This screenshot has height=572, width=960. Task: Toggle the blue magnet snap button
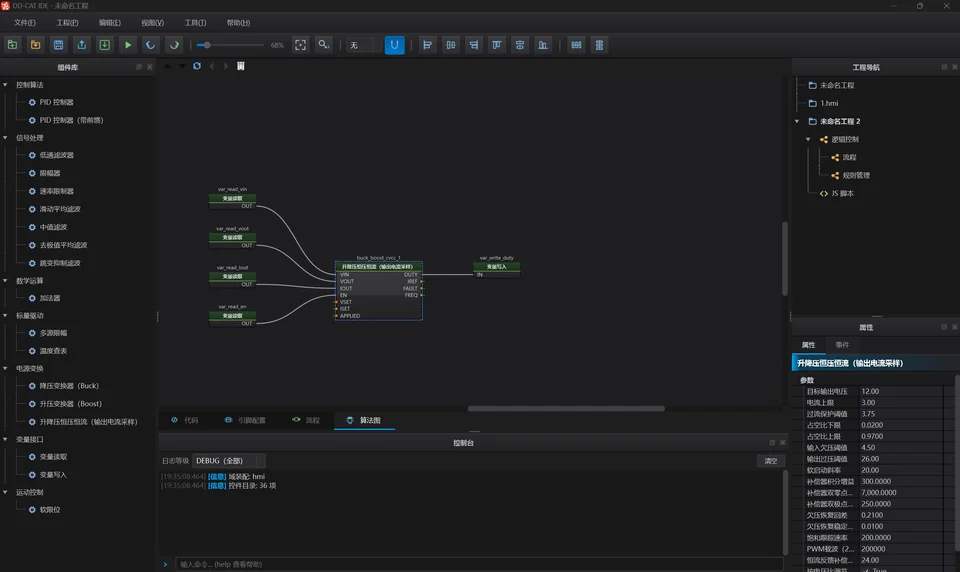(x=394, y=45)
